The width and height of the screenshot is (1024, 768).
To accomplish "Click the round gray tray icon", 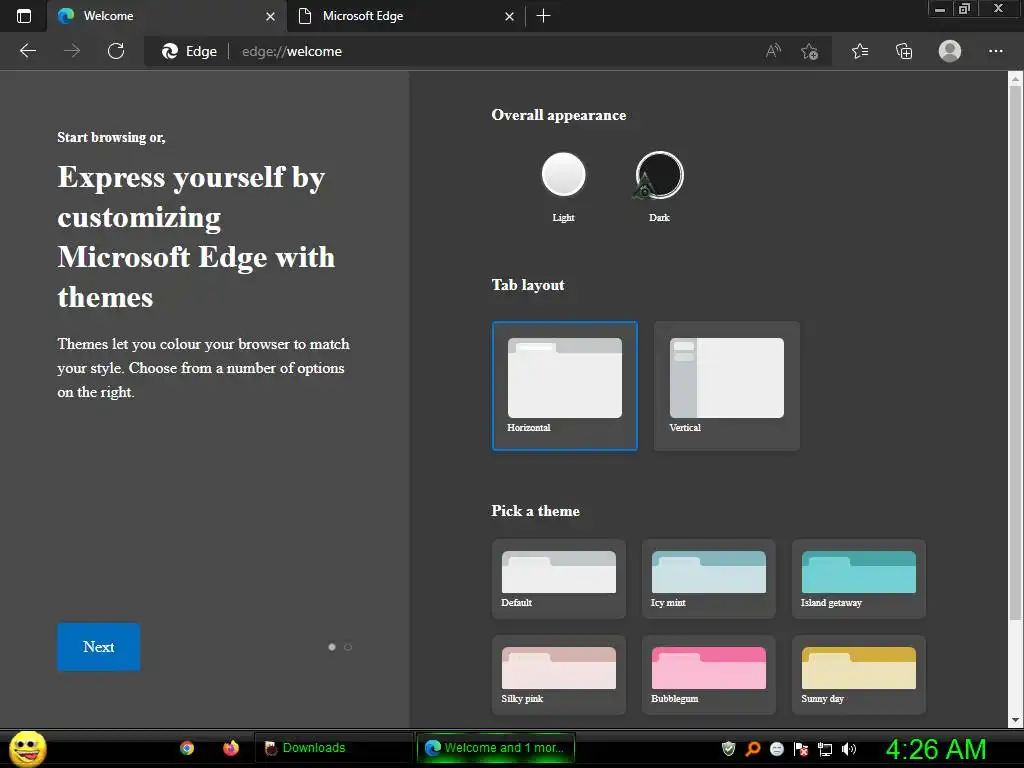I will [776, 748].
